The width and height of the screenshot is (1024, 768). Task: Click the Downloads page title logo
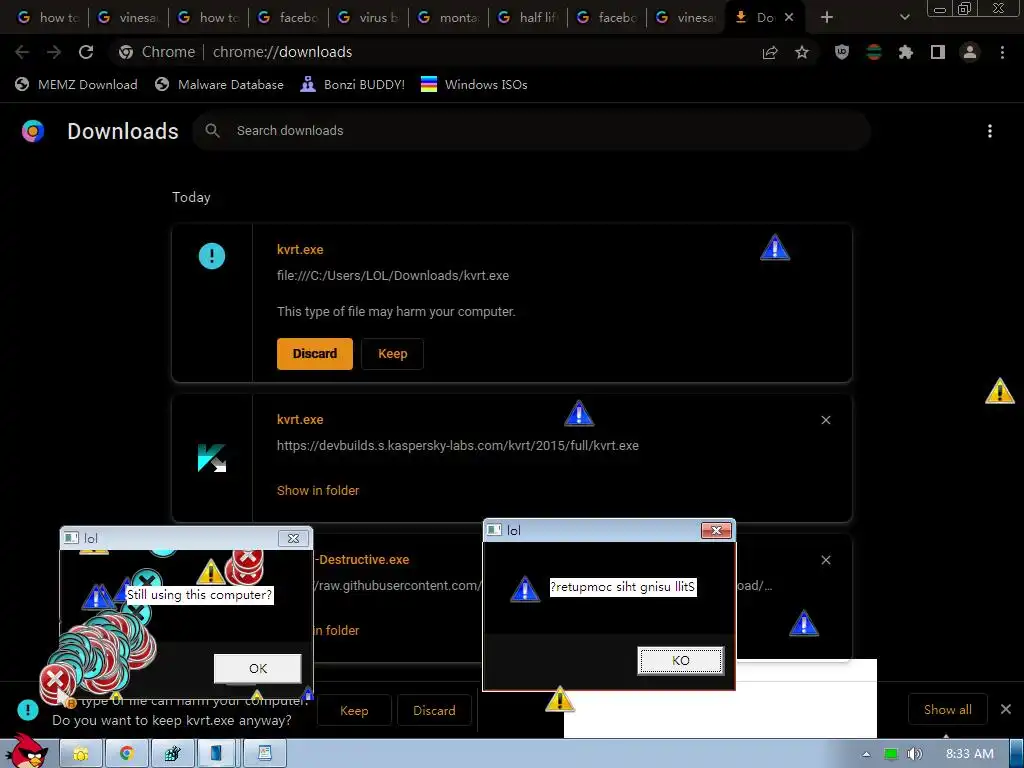[33, 131]
